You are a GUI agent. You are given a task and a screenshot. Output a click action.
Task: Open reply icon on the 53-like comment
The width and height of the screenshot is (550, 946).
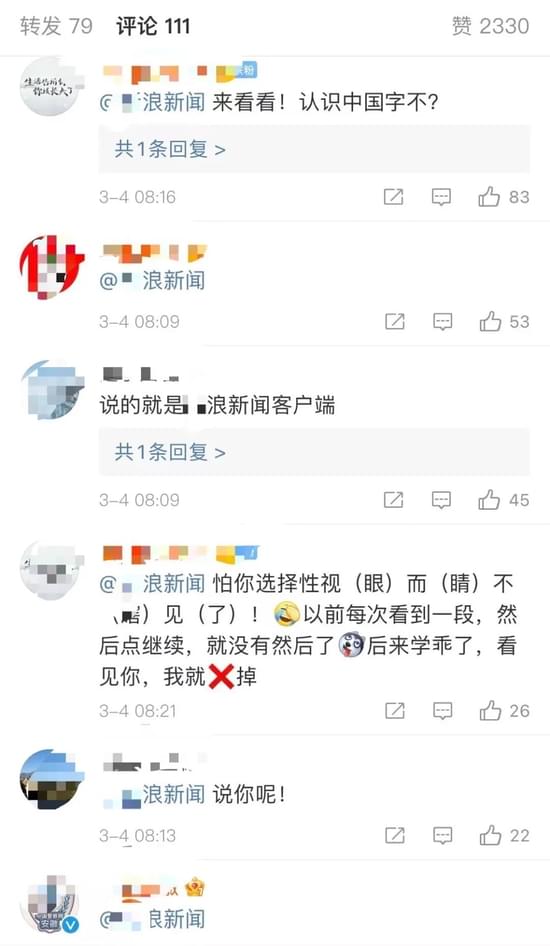443,322
